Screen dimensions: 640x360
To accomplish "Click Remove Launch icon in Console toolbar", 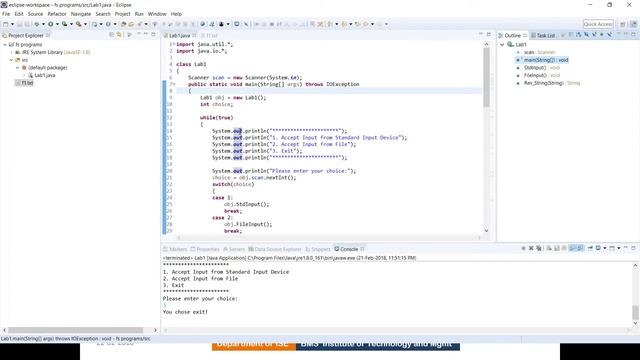I will pos(531,248).
